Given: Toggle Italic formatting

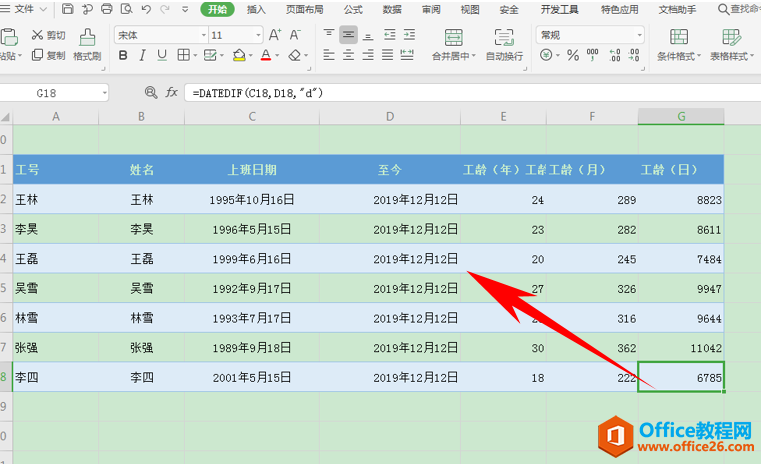Looking at the screenshot, I should pyautogui.click(x=144, y=56).
